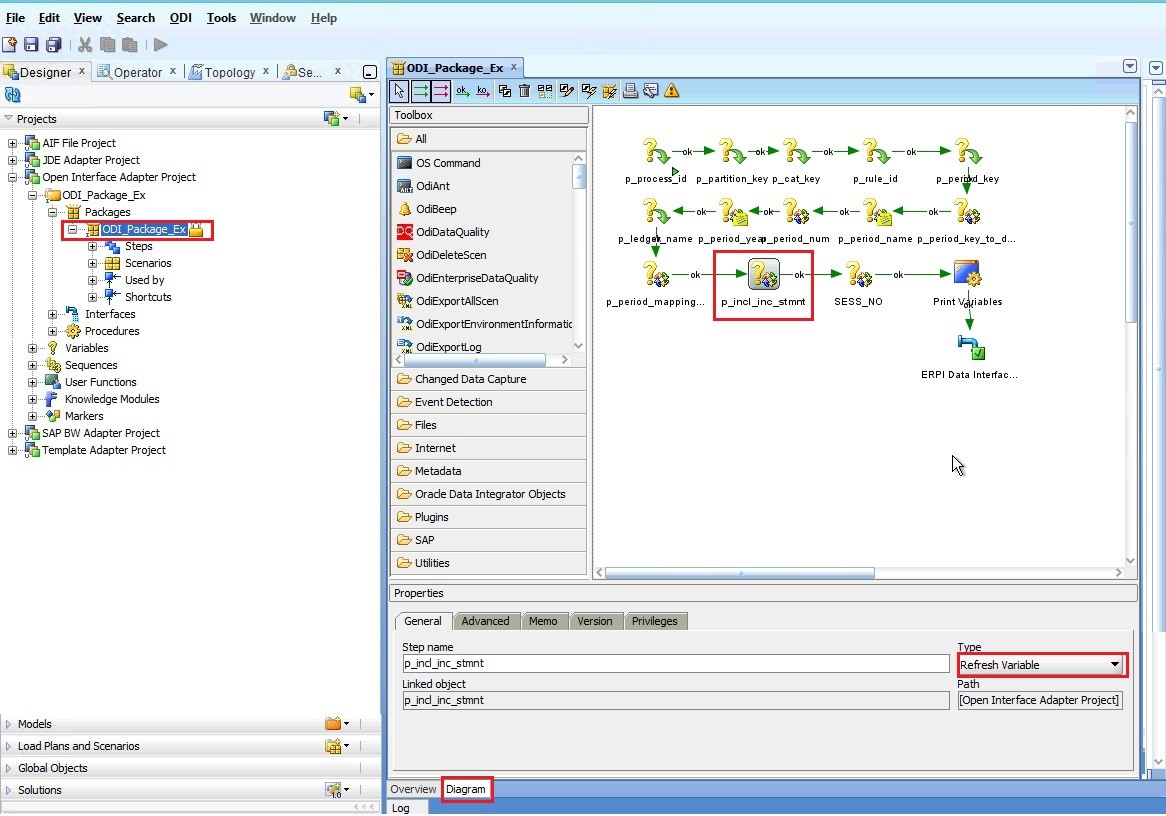Viewport: 1166px width, 816px height.
Task: Open the Refresh Variable type dropdown
Action: pyautogui.click(x=1113, y=664)
